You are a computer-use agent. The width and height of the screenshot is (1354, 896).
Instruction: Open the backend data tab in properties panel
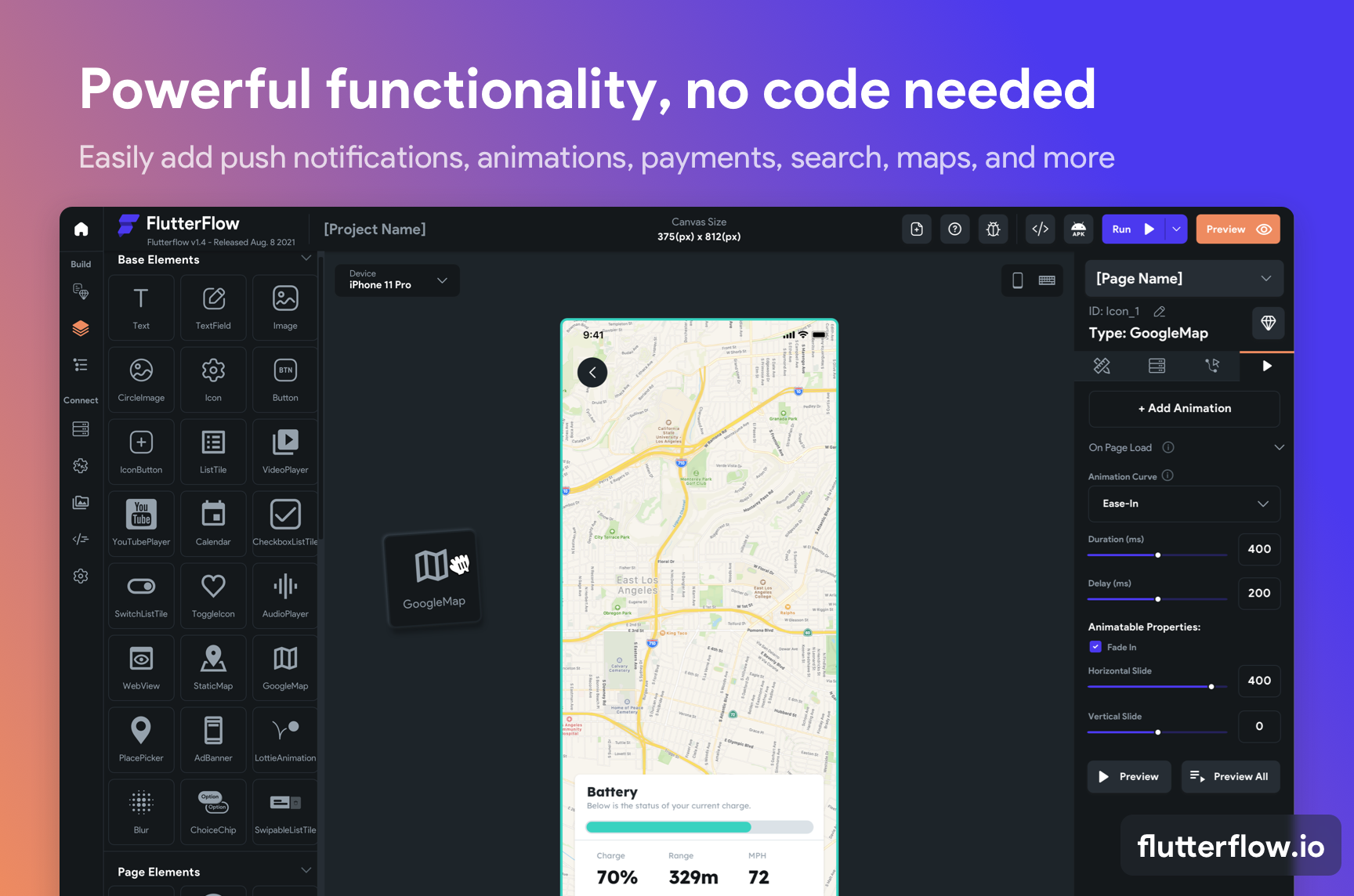[x=1157, y=365]
